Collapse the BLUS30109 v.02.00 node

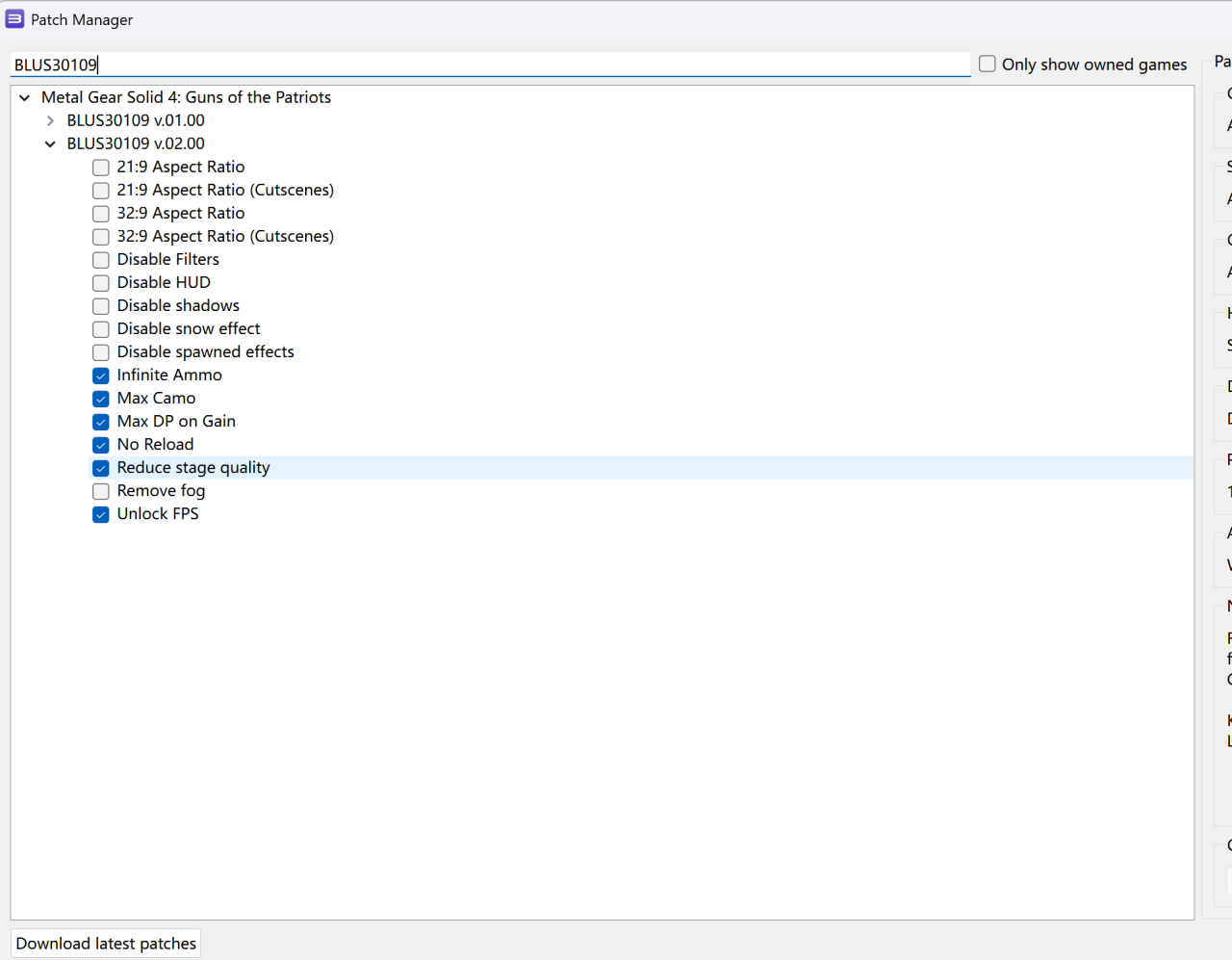click(x=50, y=143)
